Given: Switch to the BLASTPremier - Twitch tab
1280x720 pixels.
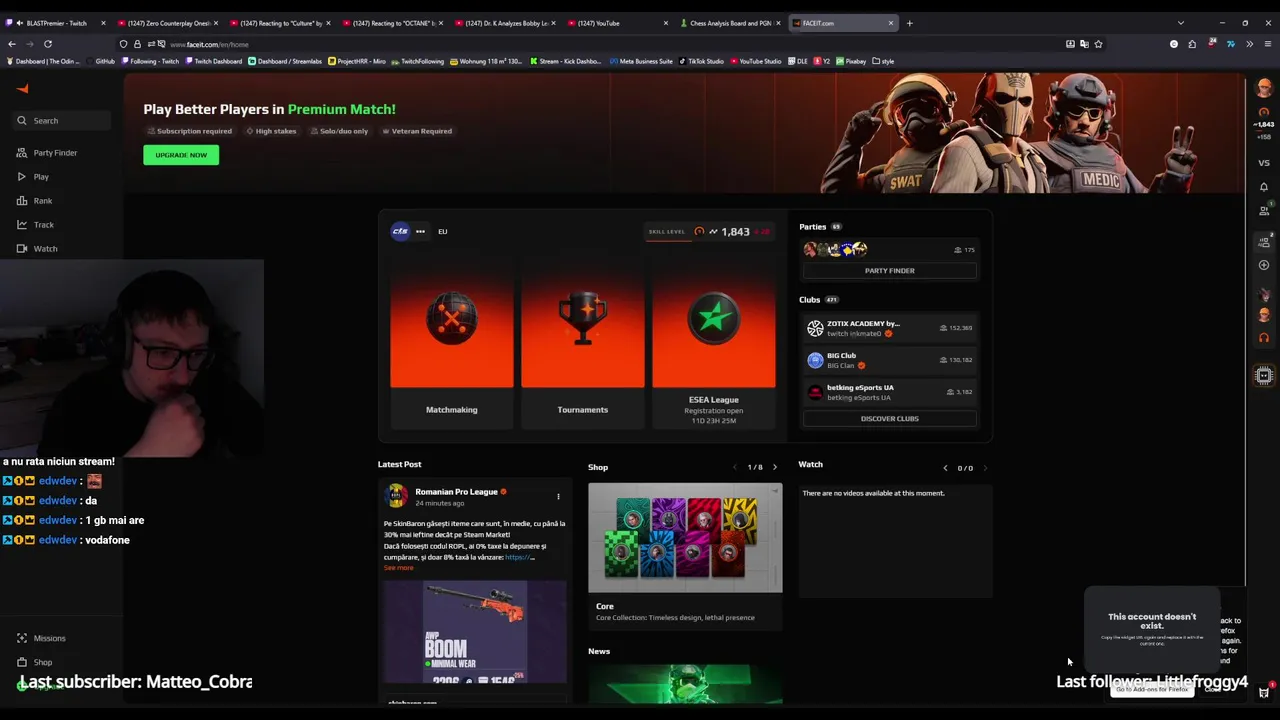Looking at the screenshot, I should click(56, 23).
